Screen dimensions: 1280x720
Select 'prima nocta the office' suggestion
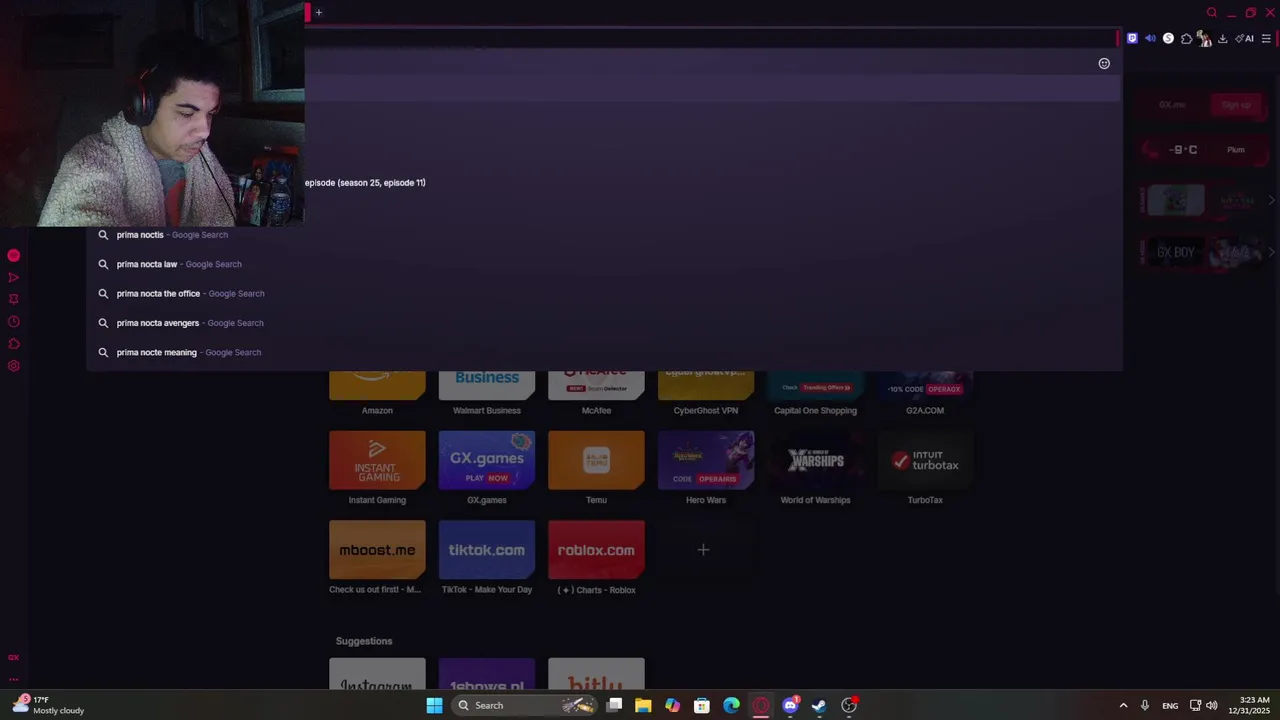click(604, 293)
